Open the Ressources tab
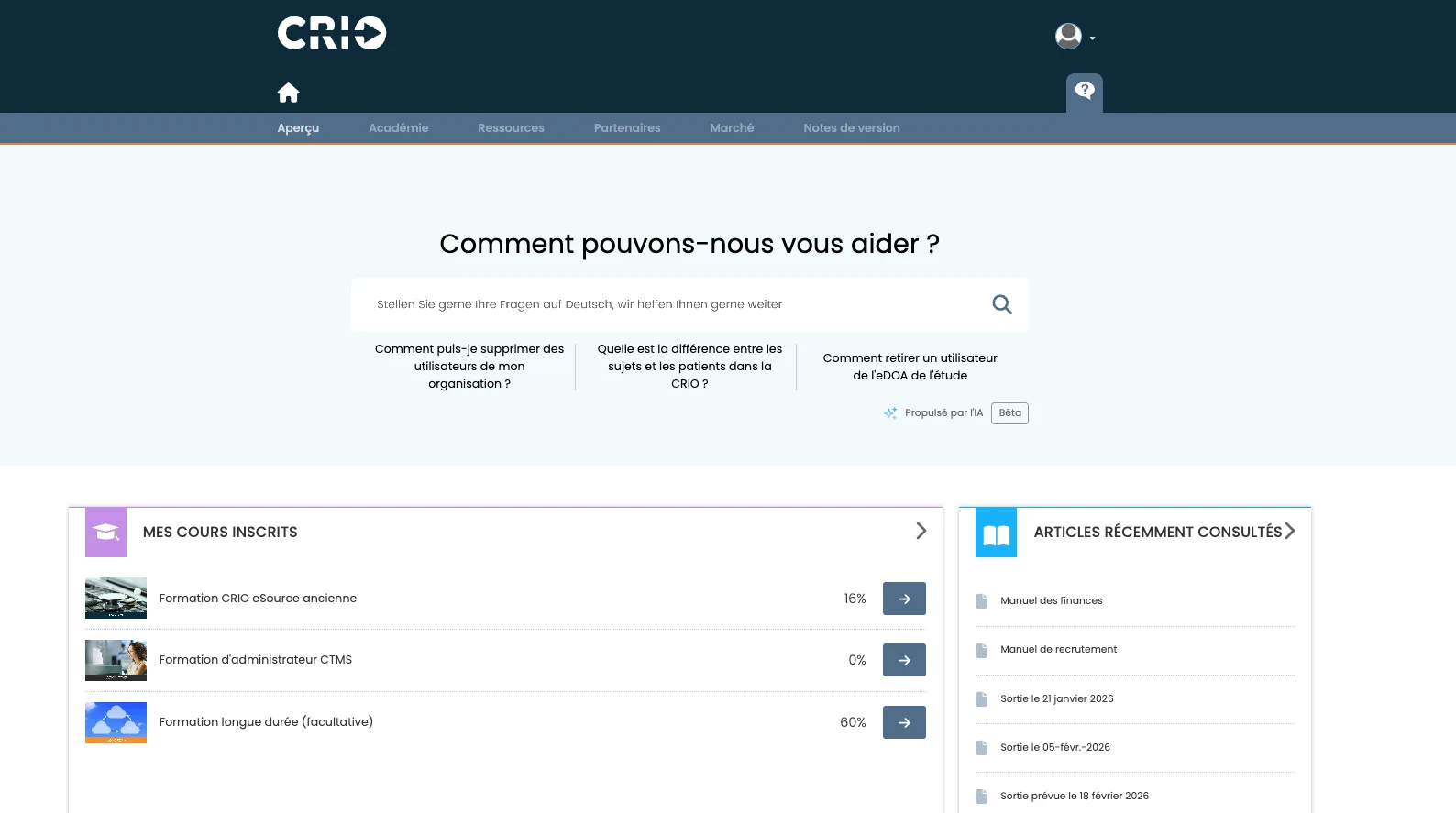1456x813 pixels. coord(511,128)
